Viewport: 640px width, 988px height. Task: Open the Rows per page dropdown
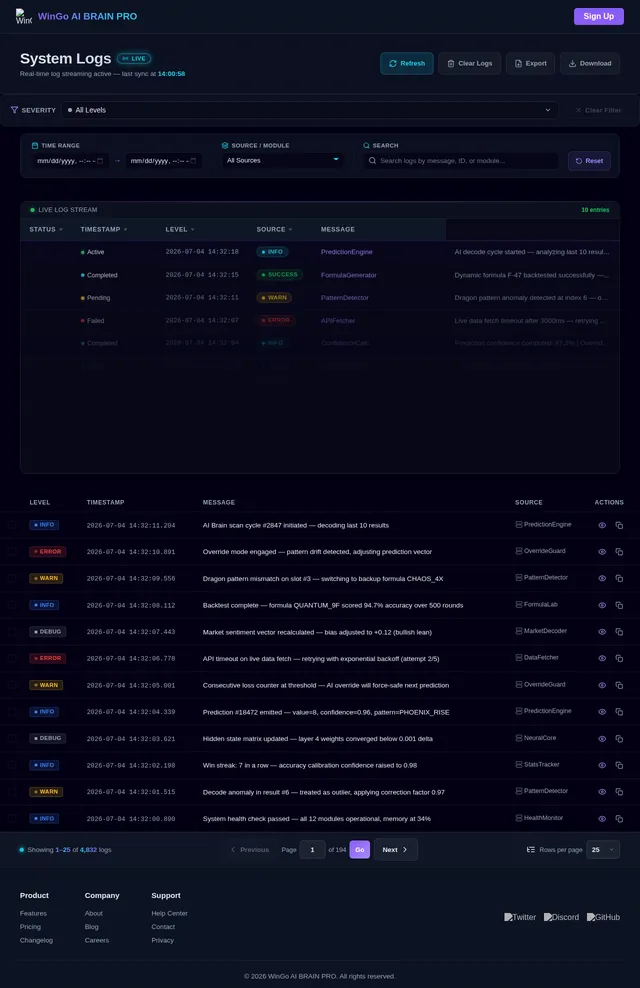[x=602, y=849]
